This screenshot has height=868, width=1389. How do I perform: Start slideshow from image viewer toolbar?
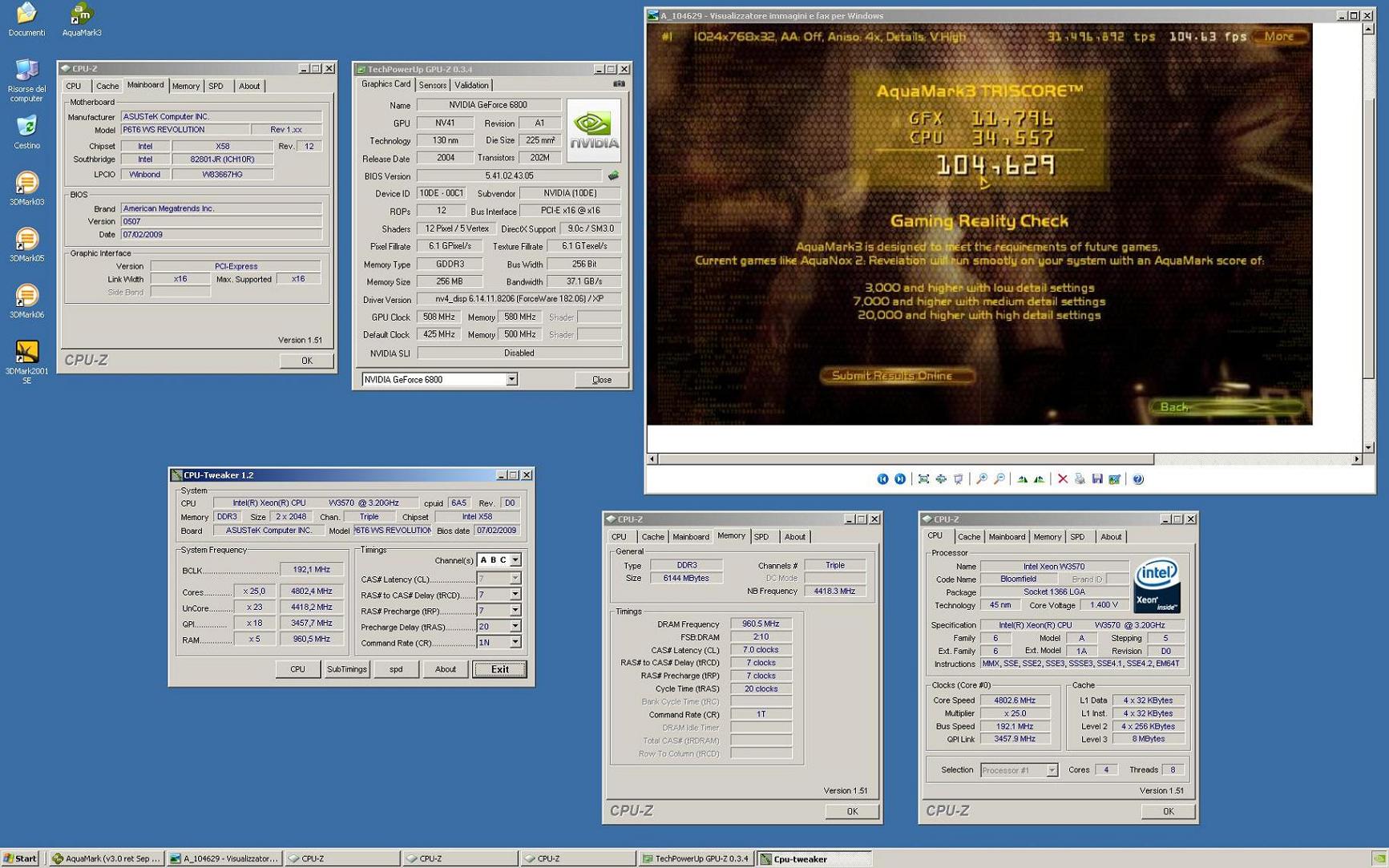pyautogui.click(x=959, y=479)
